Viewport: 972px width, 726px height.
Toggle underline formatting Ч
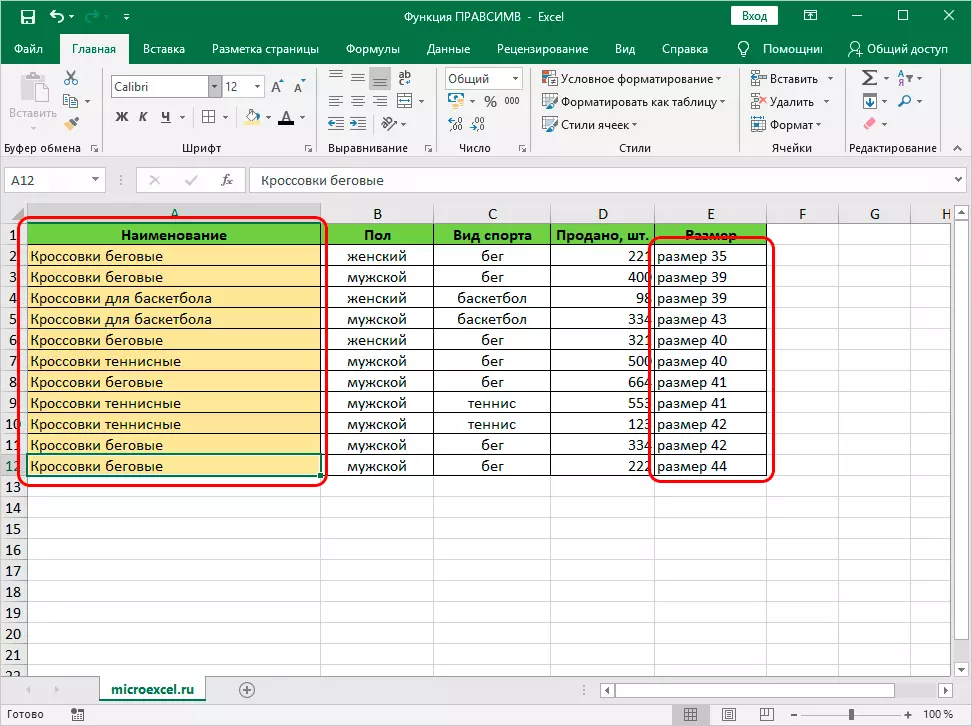[x=166, y=117]
